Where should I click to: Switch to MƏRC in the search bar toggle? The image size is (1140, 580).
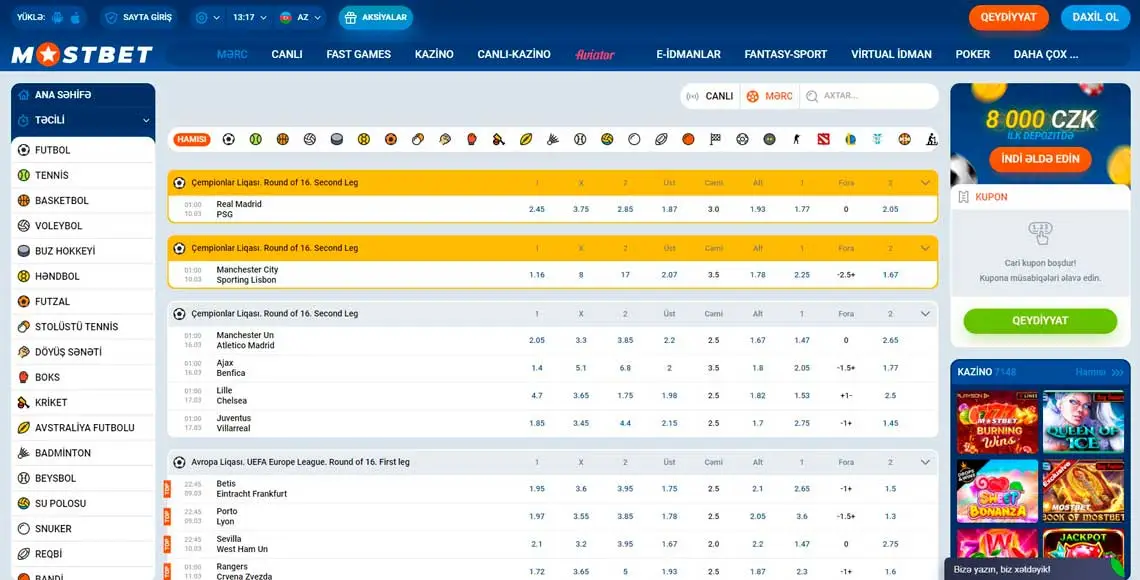coord(769,96)
